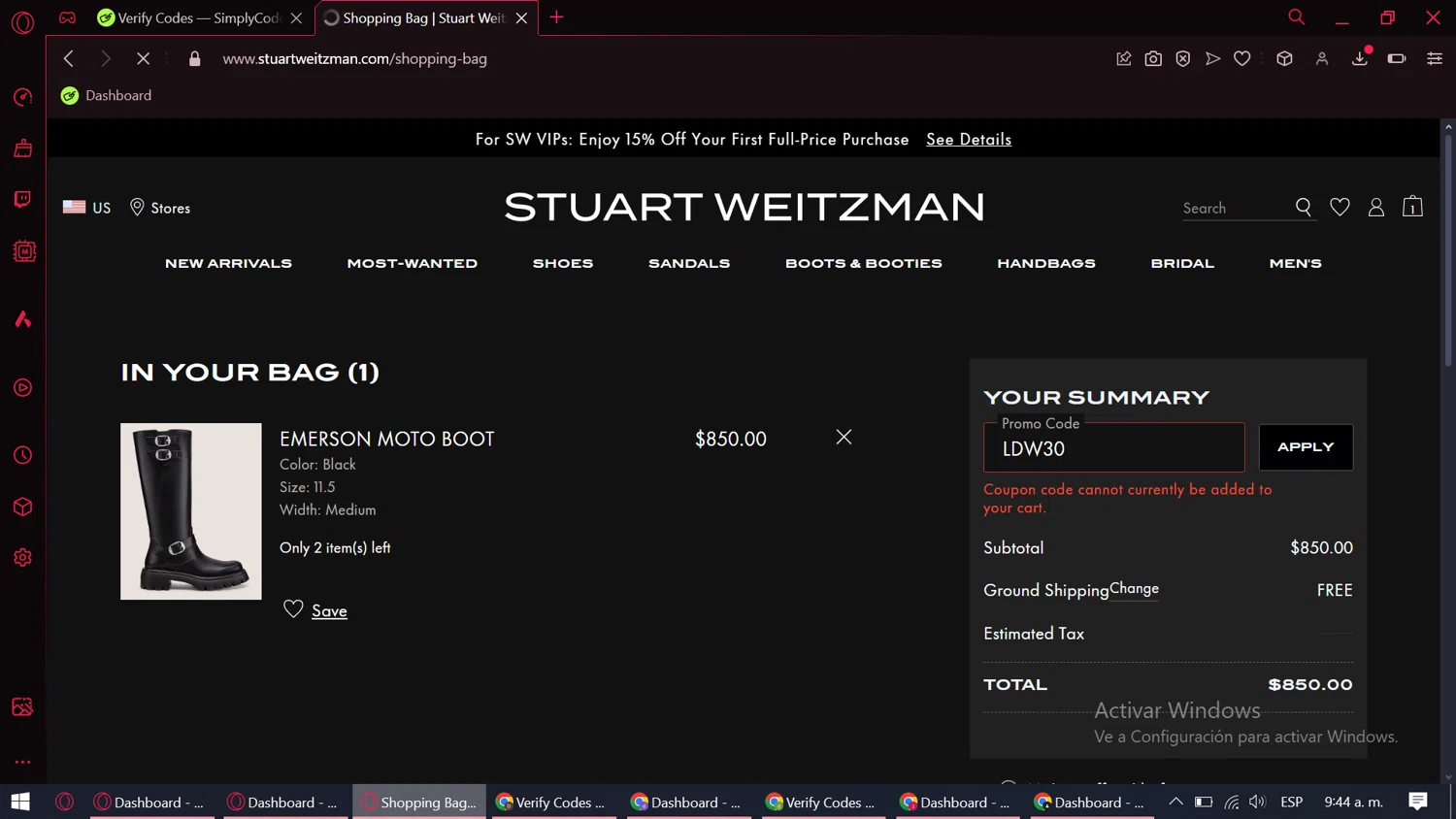This screenshot has height=819, width=1456.
Task: Open a new browser tab
Action: 556,16
